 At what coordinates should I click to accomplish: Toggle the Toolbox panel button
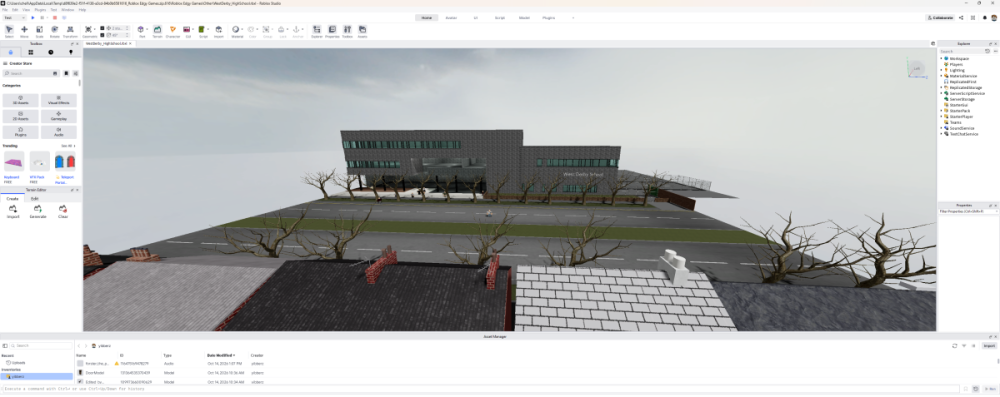click(x=348, y=31)
